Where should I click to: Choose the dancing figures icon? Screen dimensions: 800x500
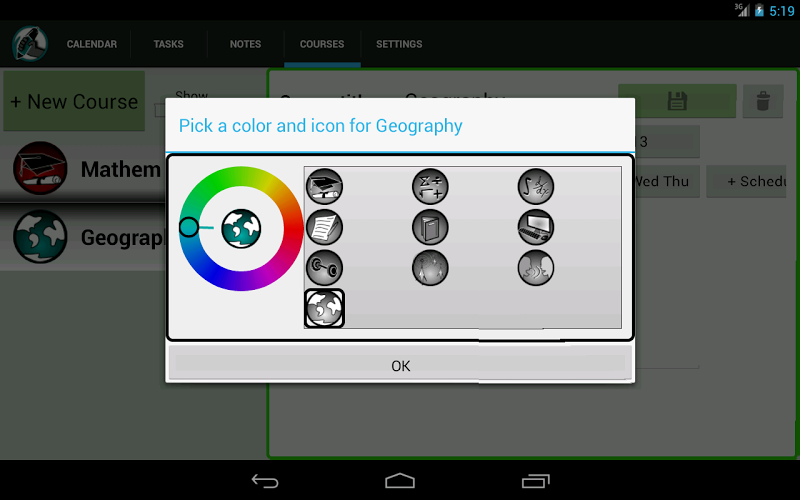[x=430, y=268]
